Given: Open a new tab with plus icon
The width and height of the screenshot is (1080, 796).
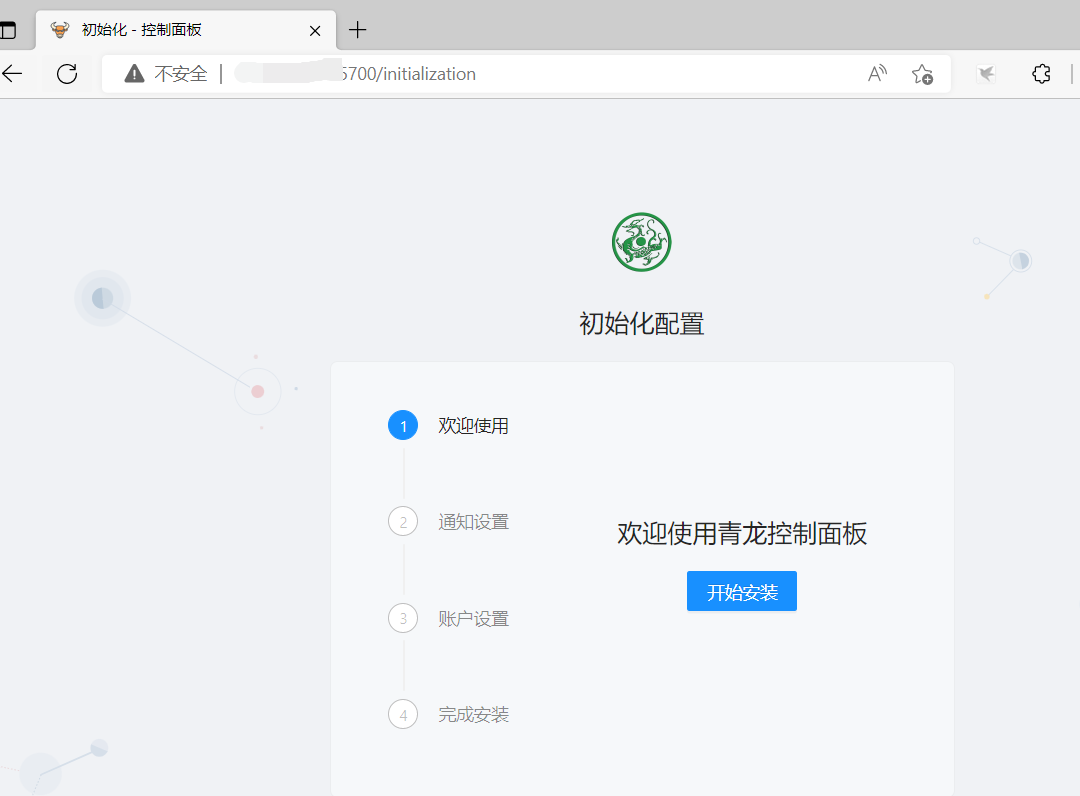Looking at the screenshot, I should pyautogui.click(x=357, y=30).
